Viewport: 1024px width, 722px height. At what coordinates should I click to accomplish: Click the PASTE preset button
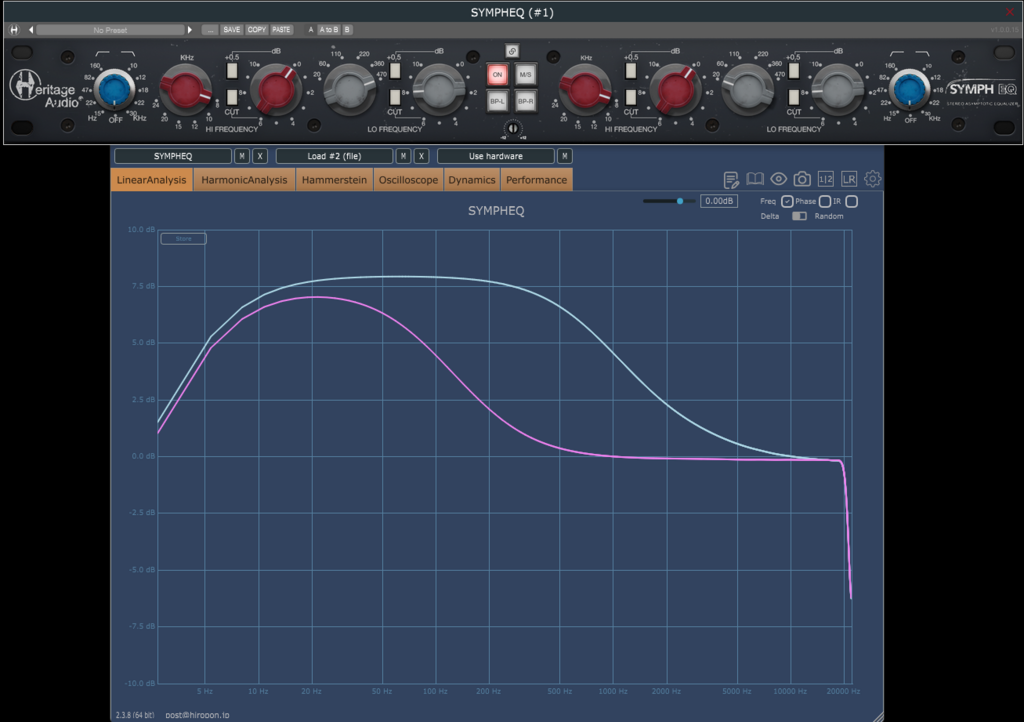281,30
